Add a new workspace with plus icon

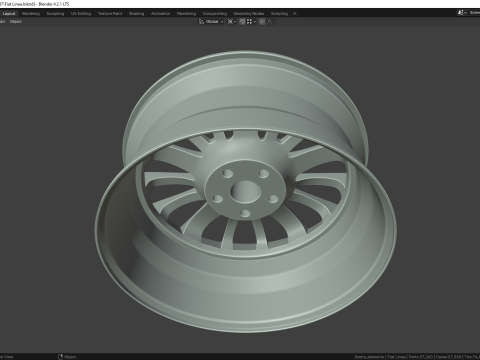coord(295,14)
